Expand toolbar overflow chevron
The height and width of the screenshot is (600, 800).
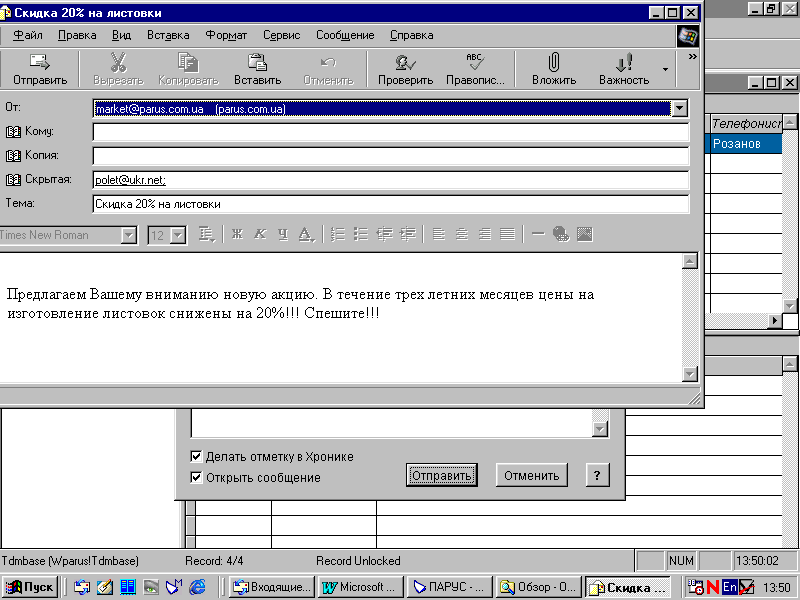(692, 57)
